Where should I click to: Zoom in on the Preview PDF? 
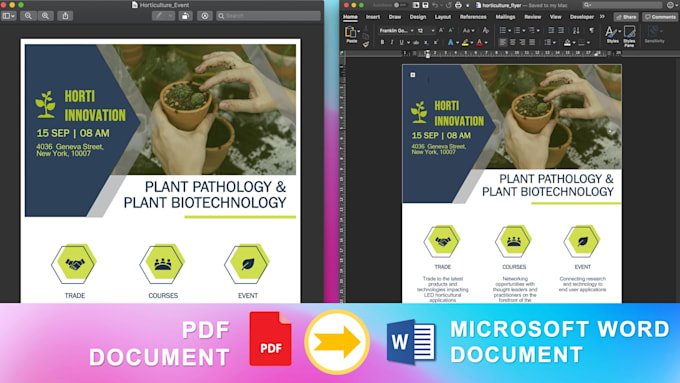point(45,16)
